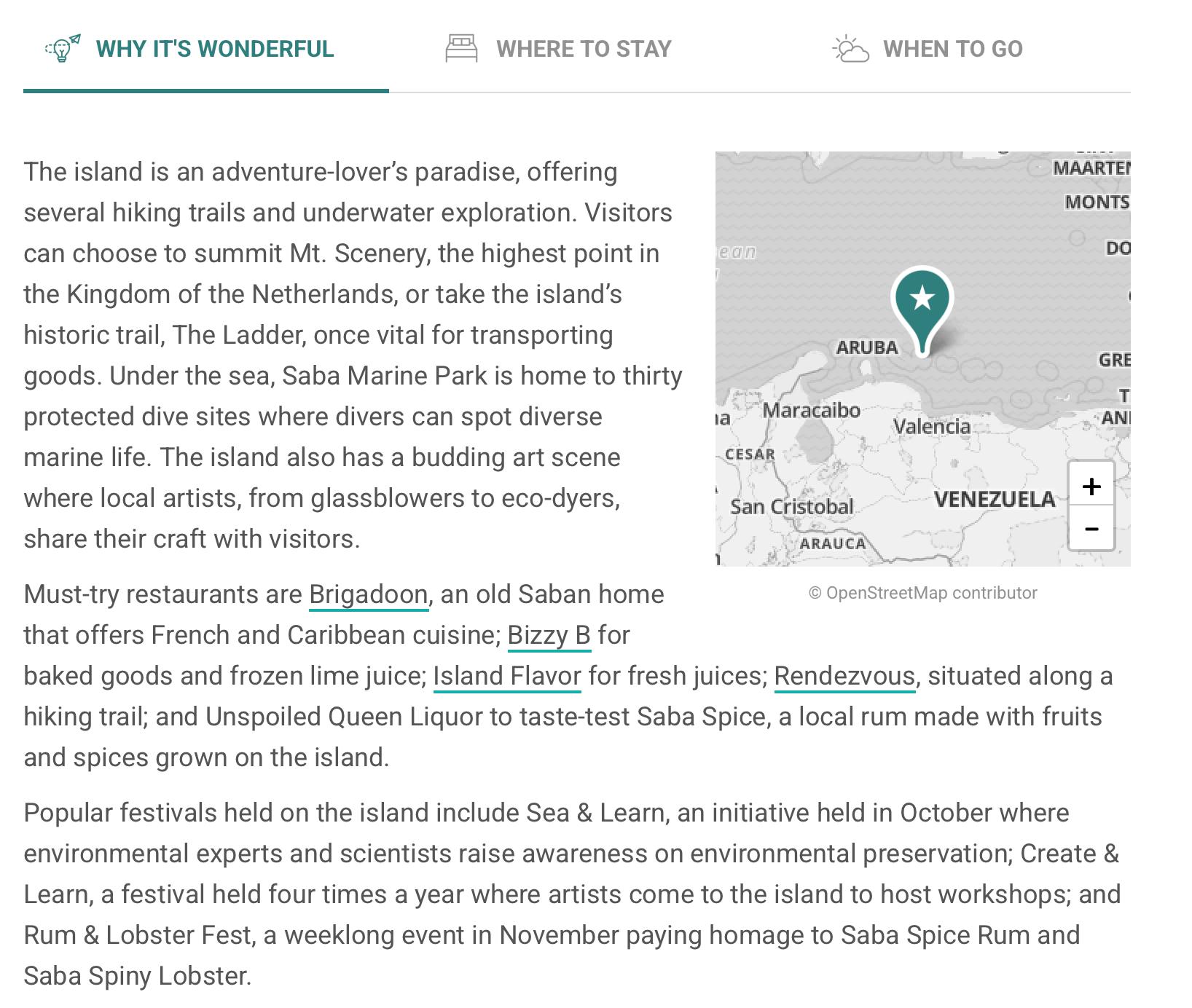Viewport: 1192px width, 1008px height.
Task: Zoom out on the map with minus button
Action: pyautogui.click(x=1091, y=528)
